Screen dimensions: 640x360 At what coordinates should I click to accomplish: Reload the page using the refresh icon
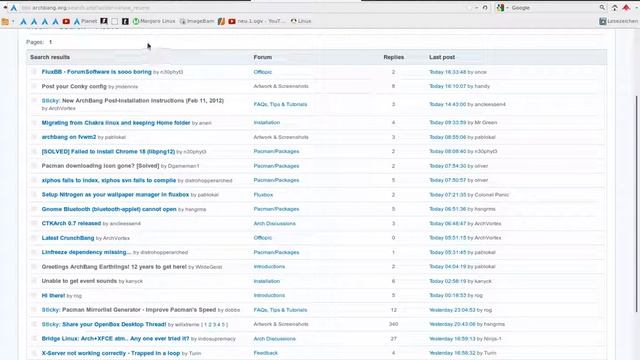[485, 8]
